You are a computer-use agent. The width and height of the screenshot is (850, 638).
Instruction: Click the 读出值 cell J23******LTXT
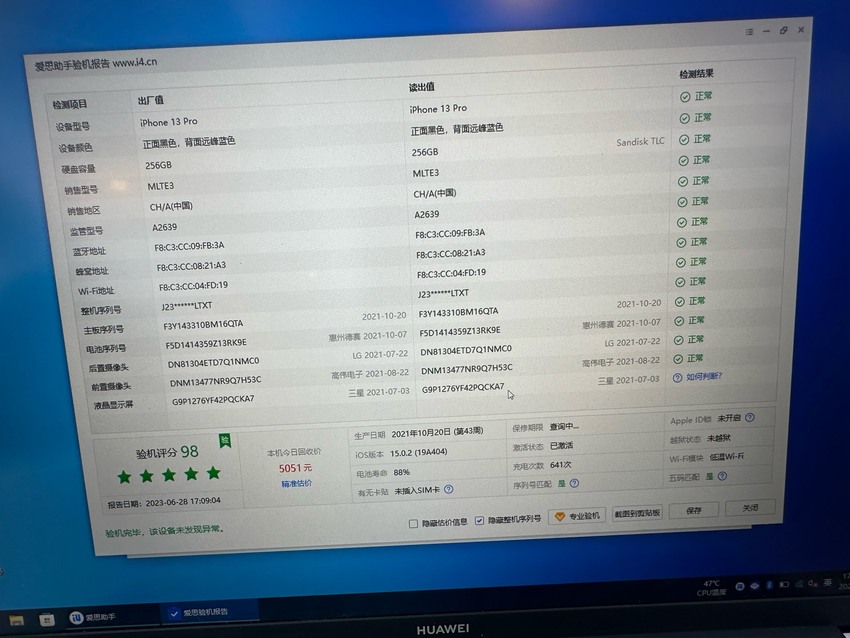(x=443, y=294)
